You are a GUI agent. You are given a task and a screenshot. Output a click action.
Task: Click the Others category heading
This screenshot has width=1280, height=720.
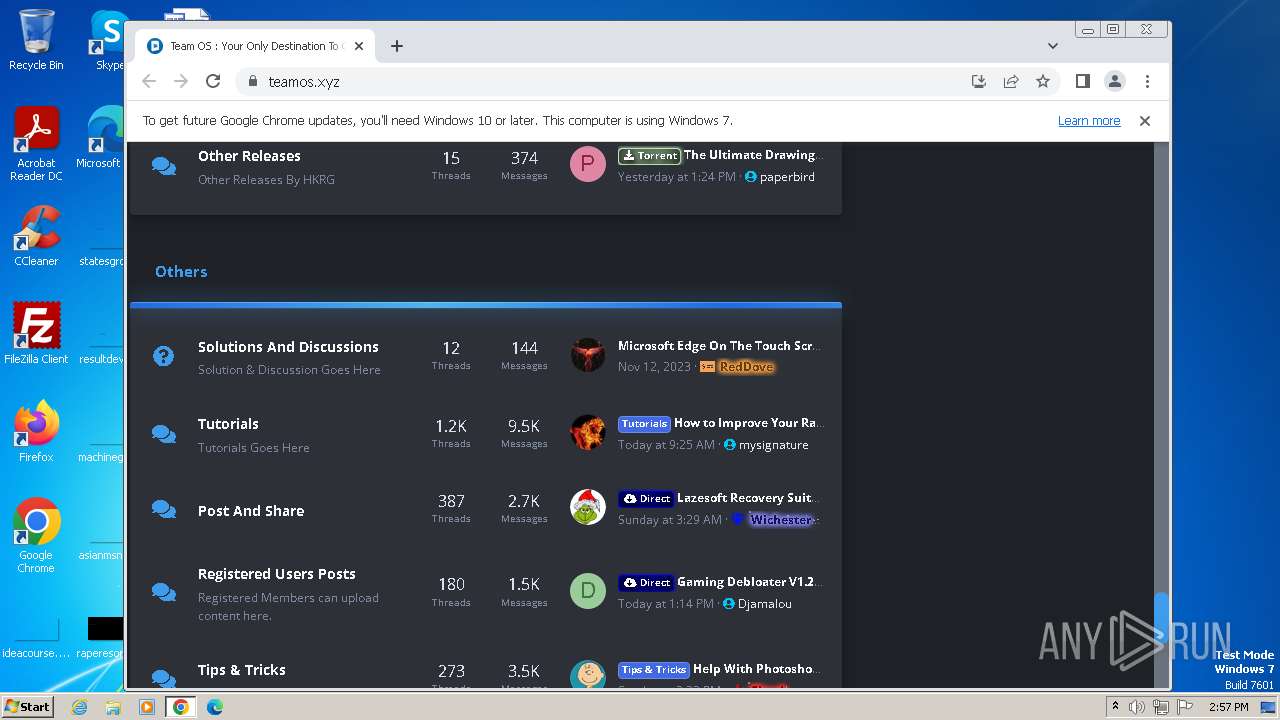click(x=181, y=272)
